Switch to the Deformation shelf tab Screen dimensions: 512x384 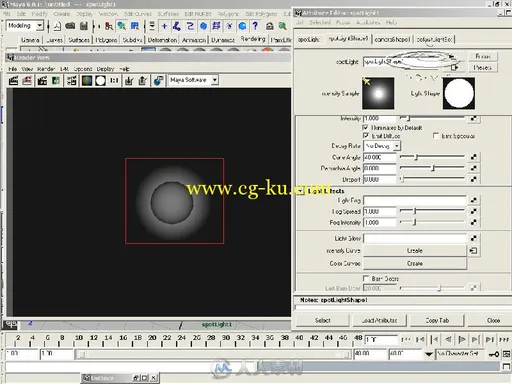tap(162, 40)
